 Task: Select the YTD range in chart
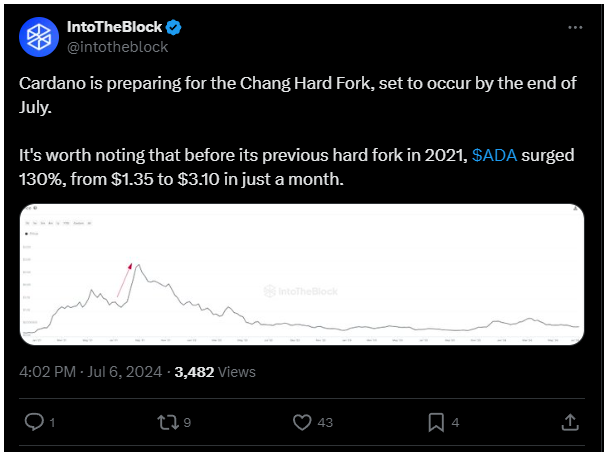click(66, 223)
